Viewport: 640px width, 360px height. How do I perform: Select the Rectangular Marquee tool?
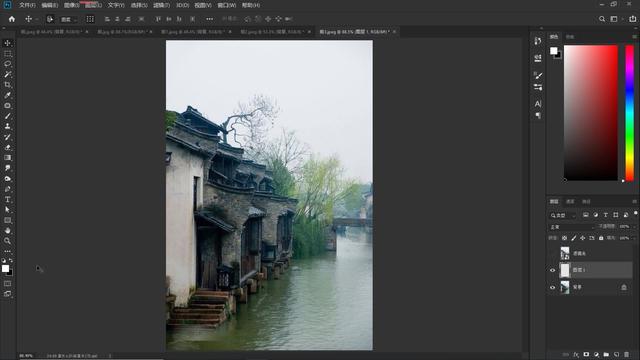point(7,53)
